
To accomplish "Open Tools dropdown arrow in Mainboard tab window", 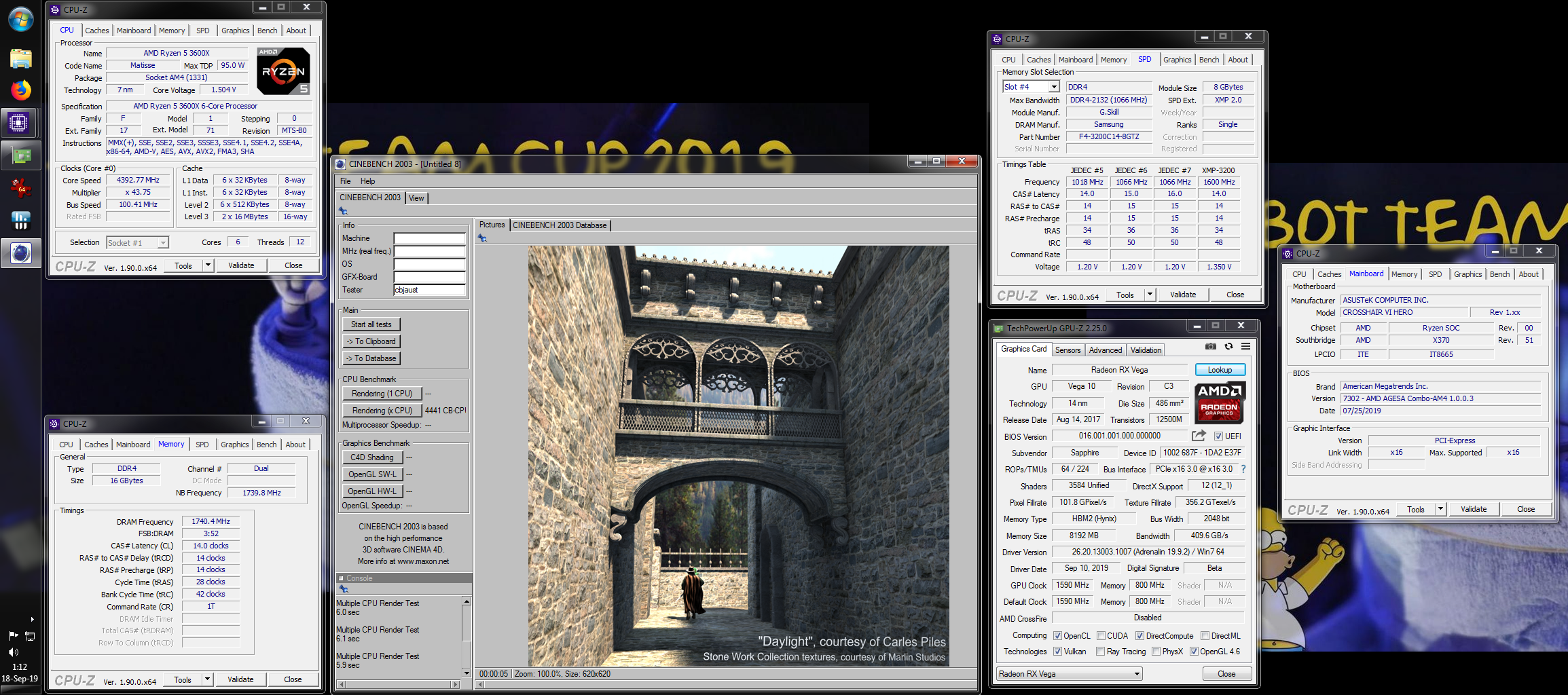I will [x=1440, y=509].
